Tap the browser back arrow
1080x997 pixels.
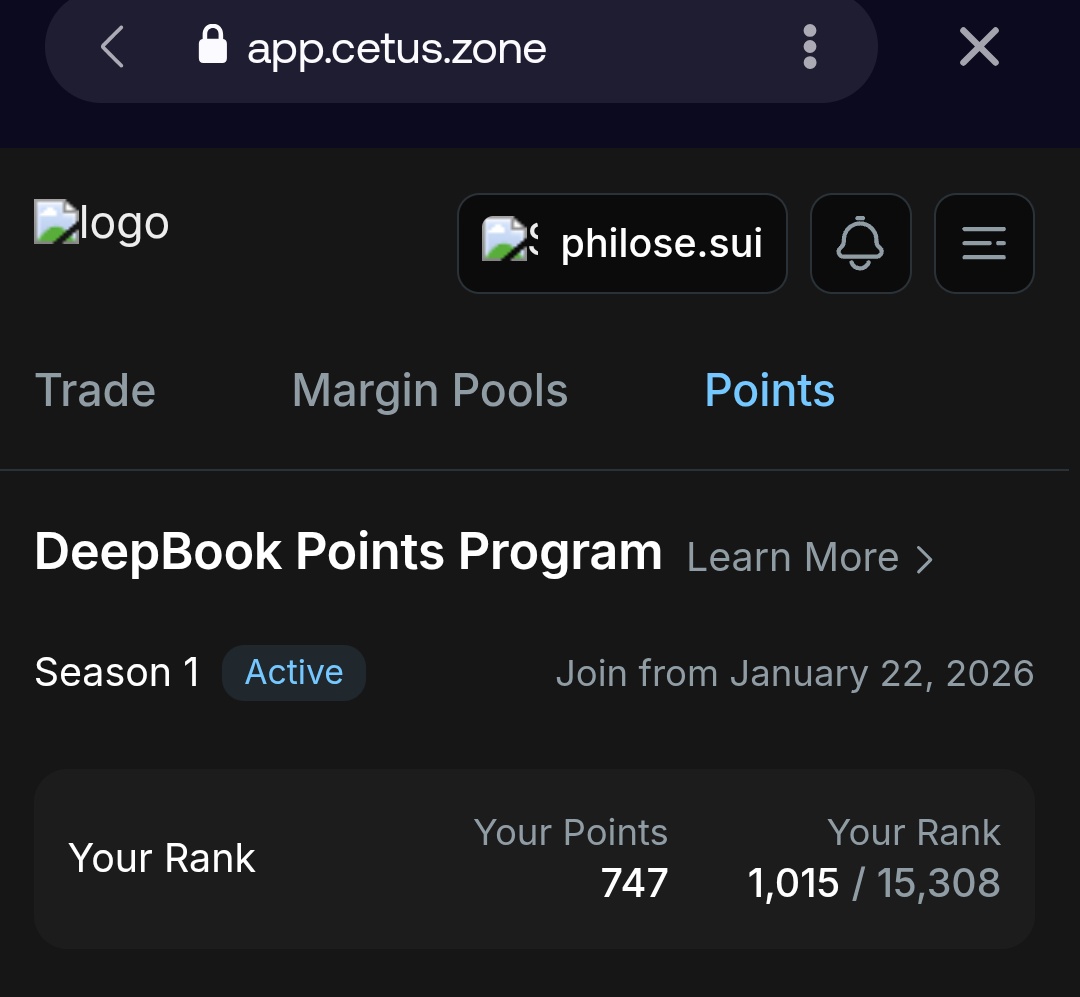coord(112,47)
